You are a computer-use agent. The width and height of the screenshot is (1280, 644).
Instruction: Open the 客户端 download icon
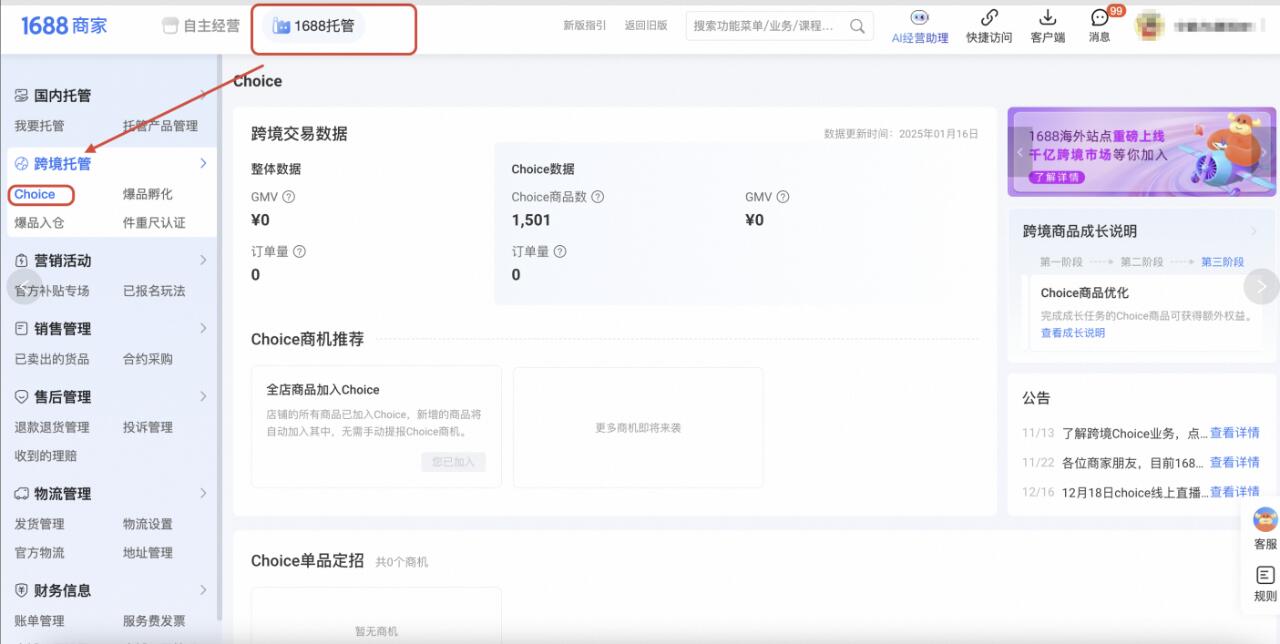pyautogui.click(x=1047, y=18)
